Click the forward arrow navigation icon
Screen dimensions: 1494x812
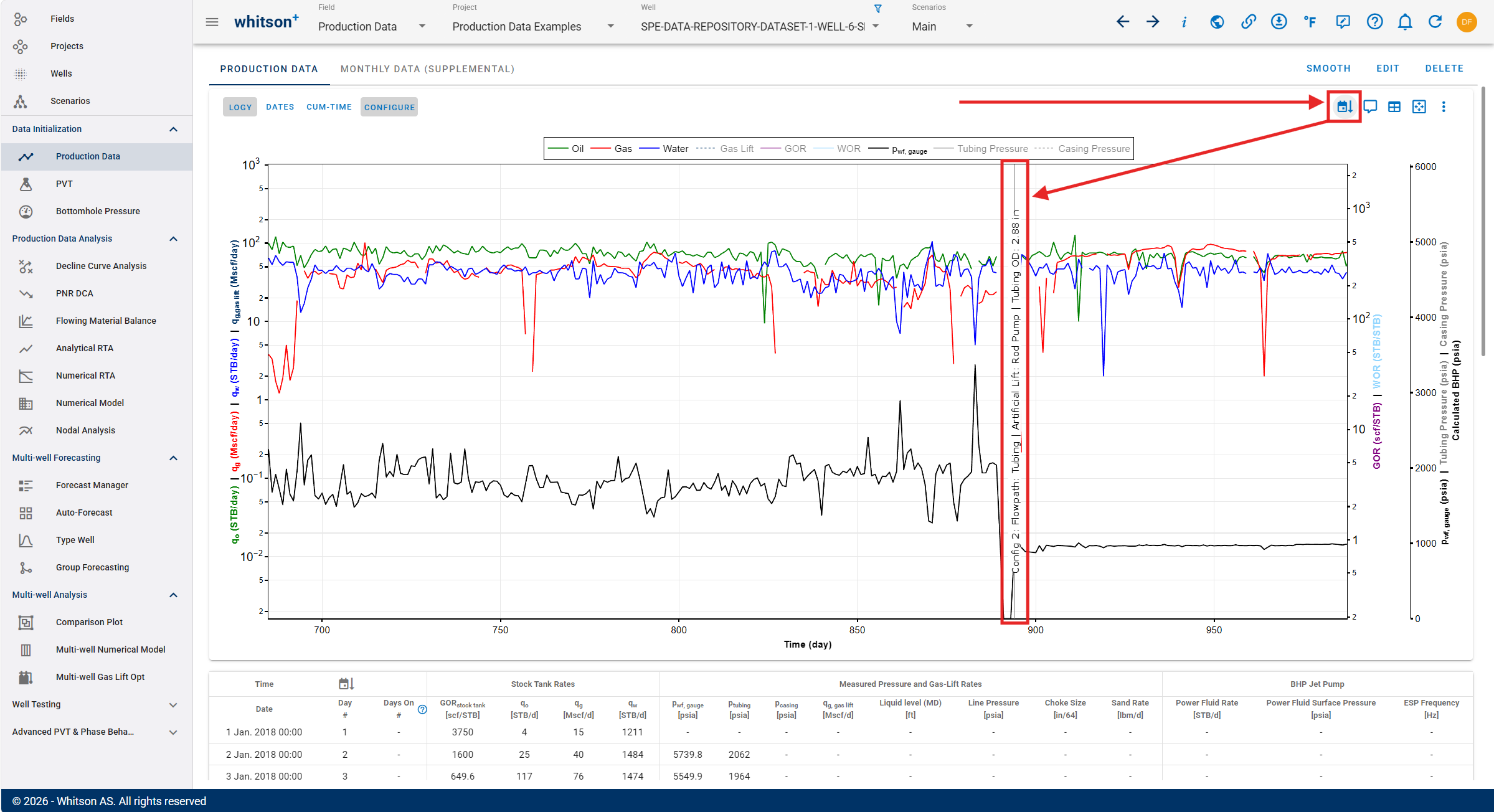click(1153, 22)
